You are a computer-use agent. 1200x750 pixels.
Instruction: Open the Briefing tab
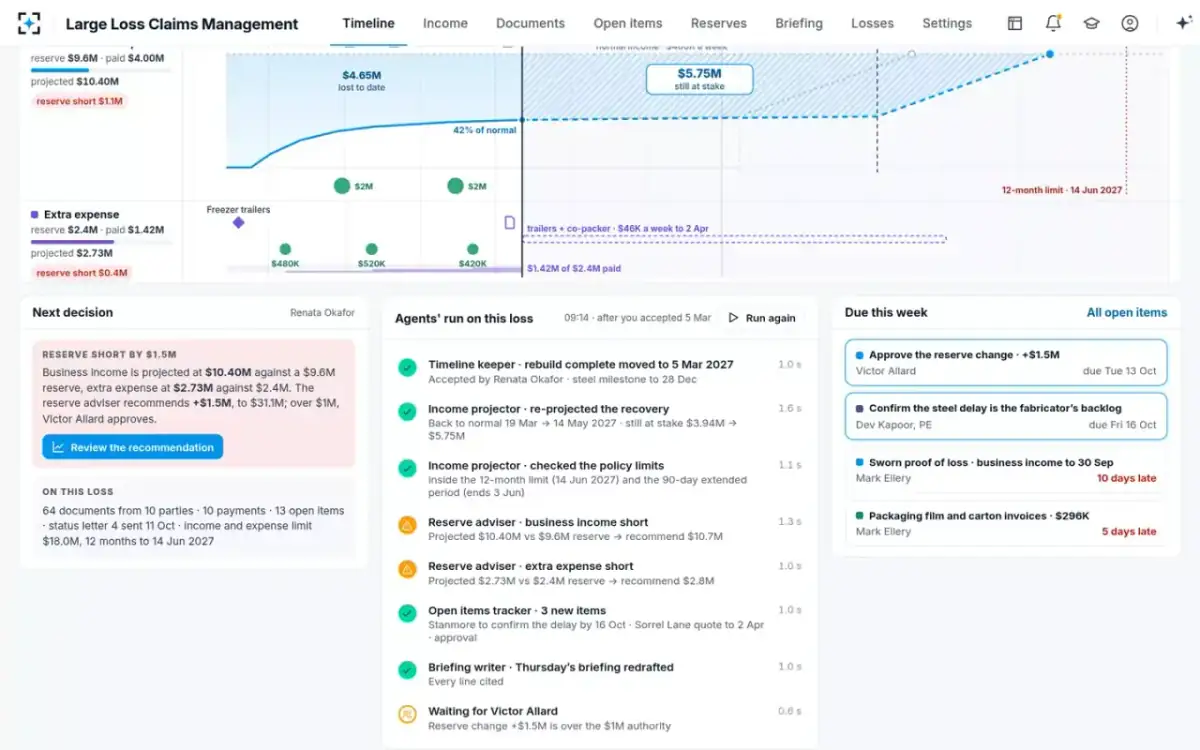pos(799,23)
